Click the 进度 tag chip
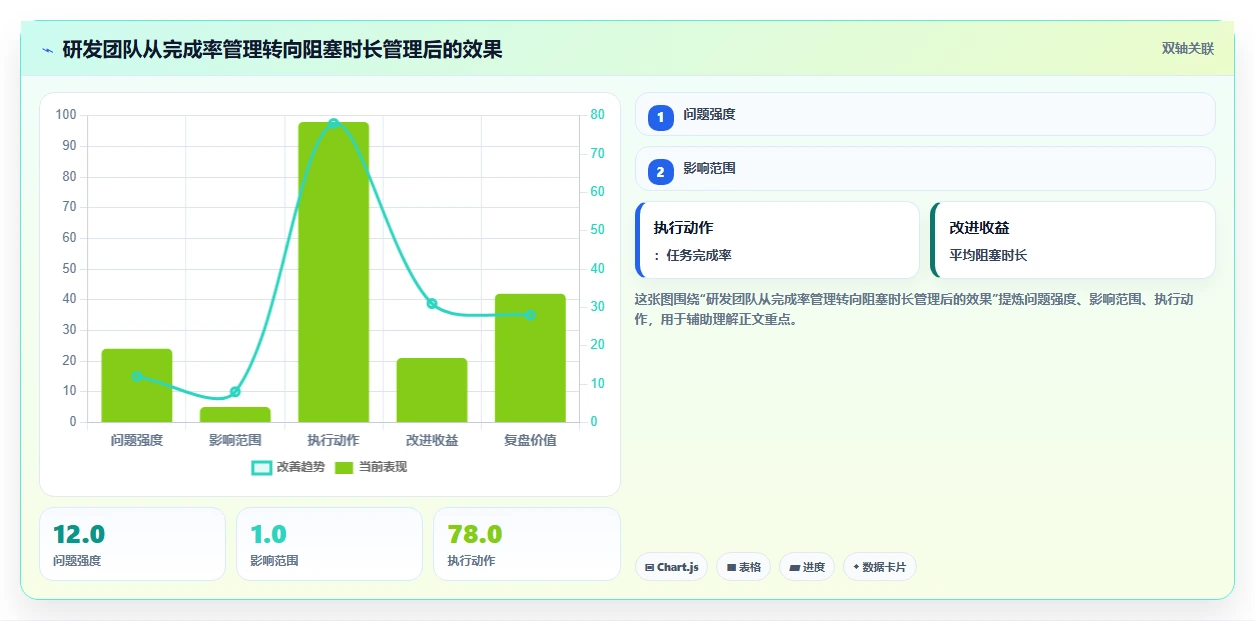Image resolution: width=1255 pixels, height=621 pixels. (x=807, y=567)
